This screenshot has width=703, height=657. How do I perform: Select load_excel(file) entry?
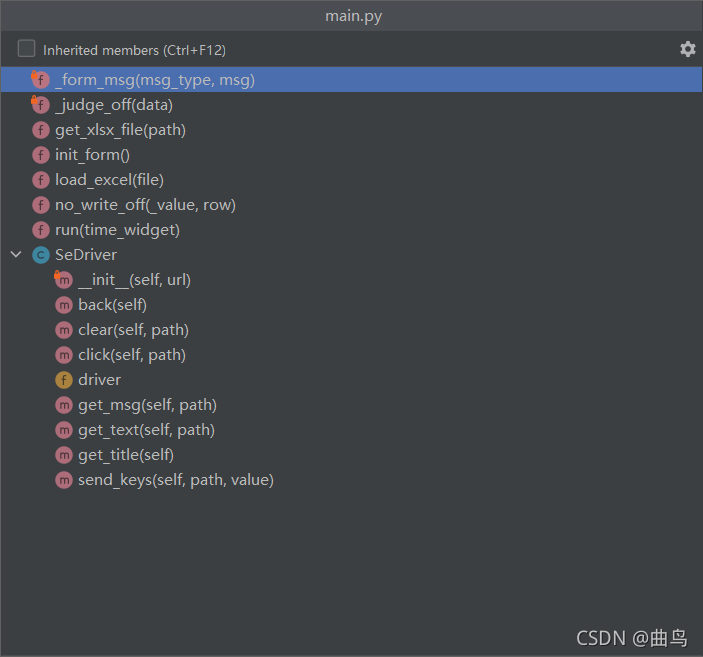tap(109, 180)
